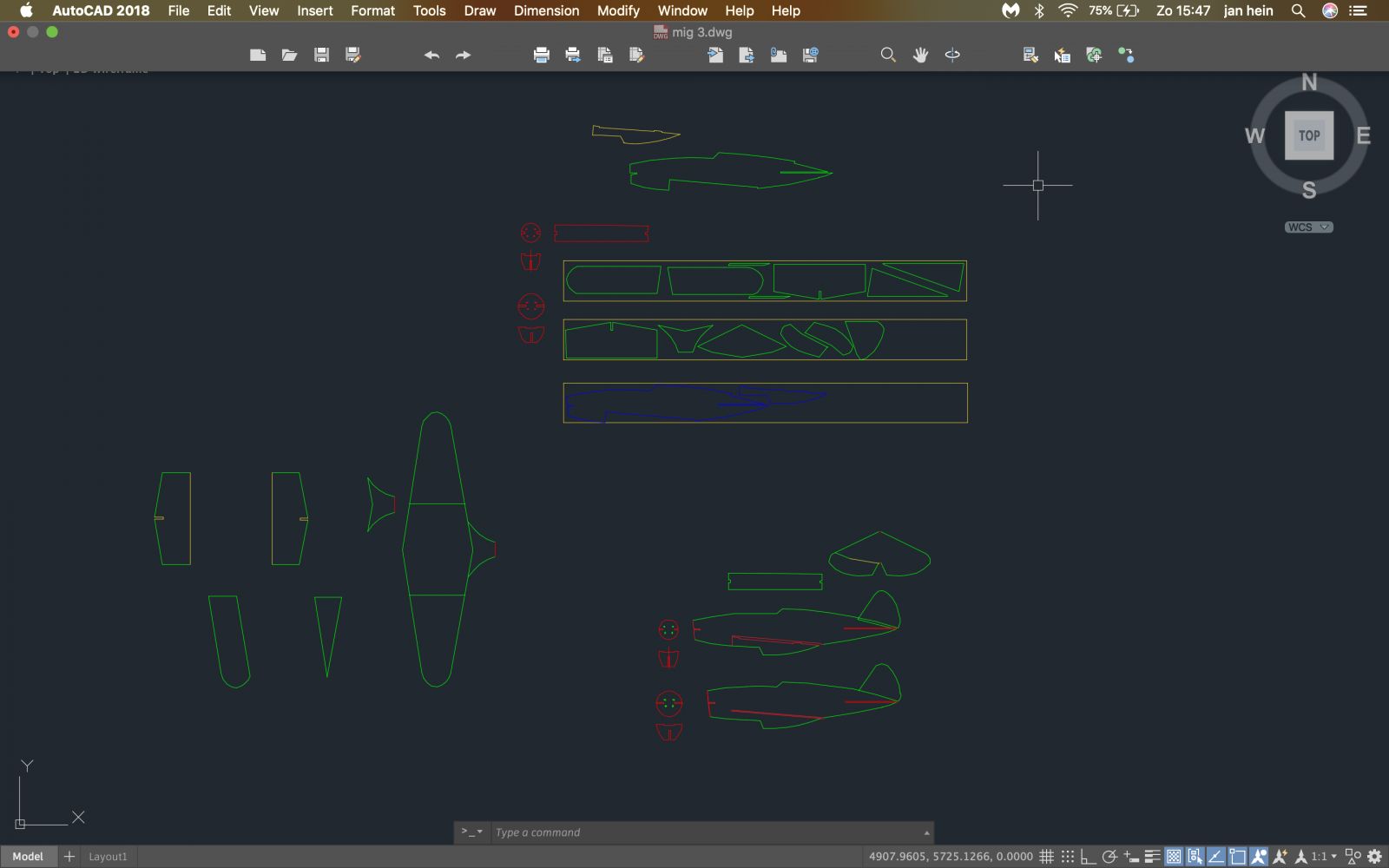Activate the Pan hand tool
Screen dimensions: 1389x868
tap(920, 55)
